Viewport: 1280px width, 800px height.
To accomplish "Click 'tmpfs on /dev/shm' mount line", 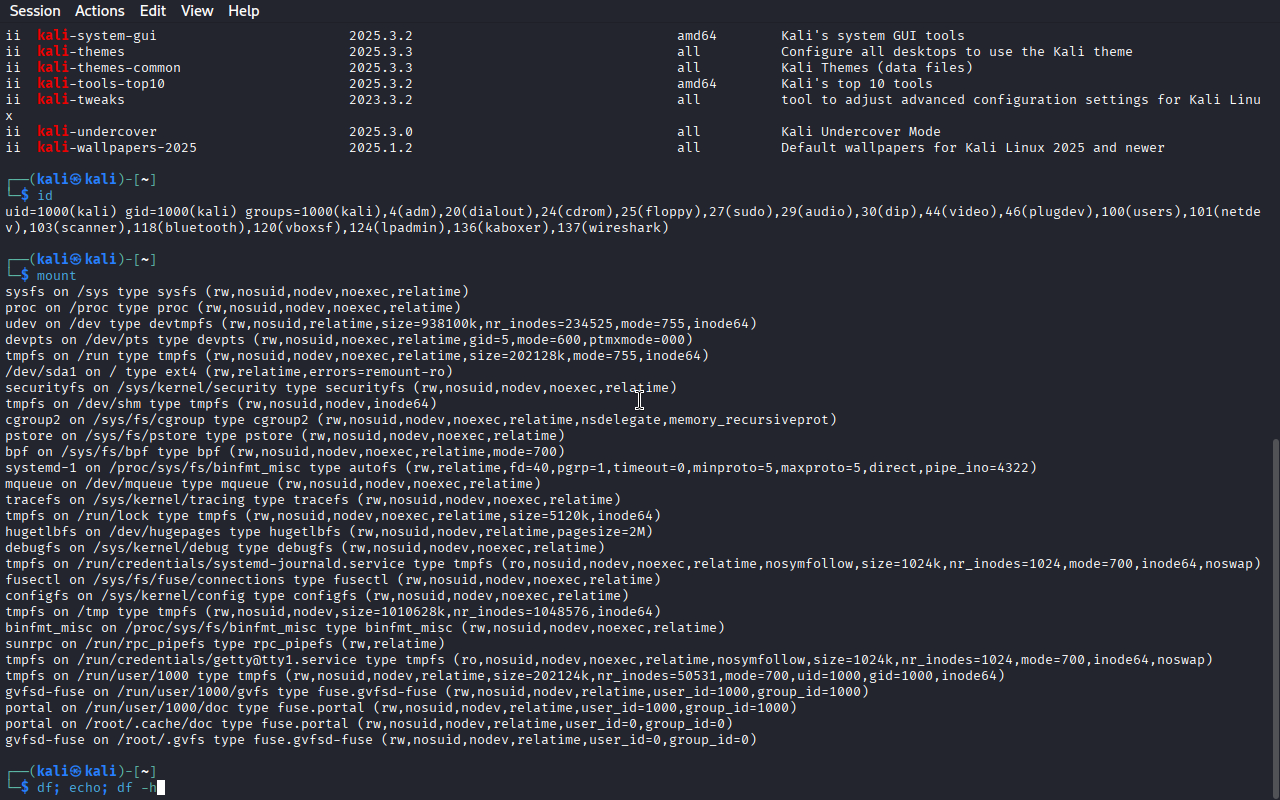I will (221, 404).
